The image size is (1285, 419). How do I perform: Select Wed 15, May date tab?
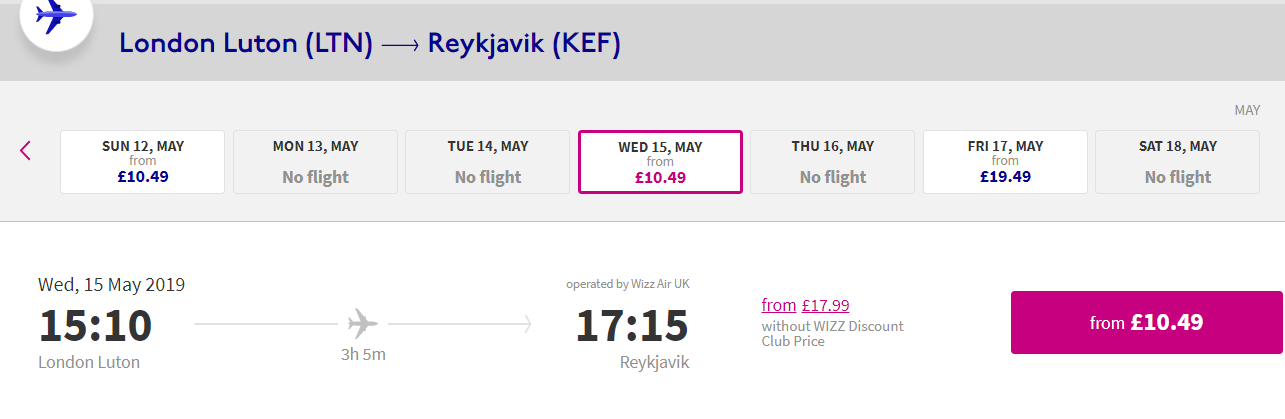[x=660, y=162]
